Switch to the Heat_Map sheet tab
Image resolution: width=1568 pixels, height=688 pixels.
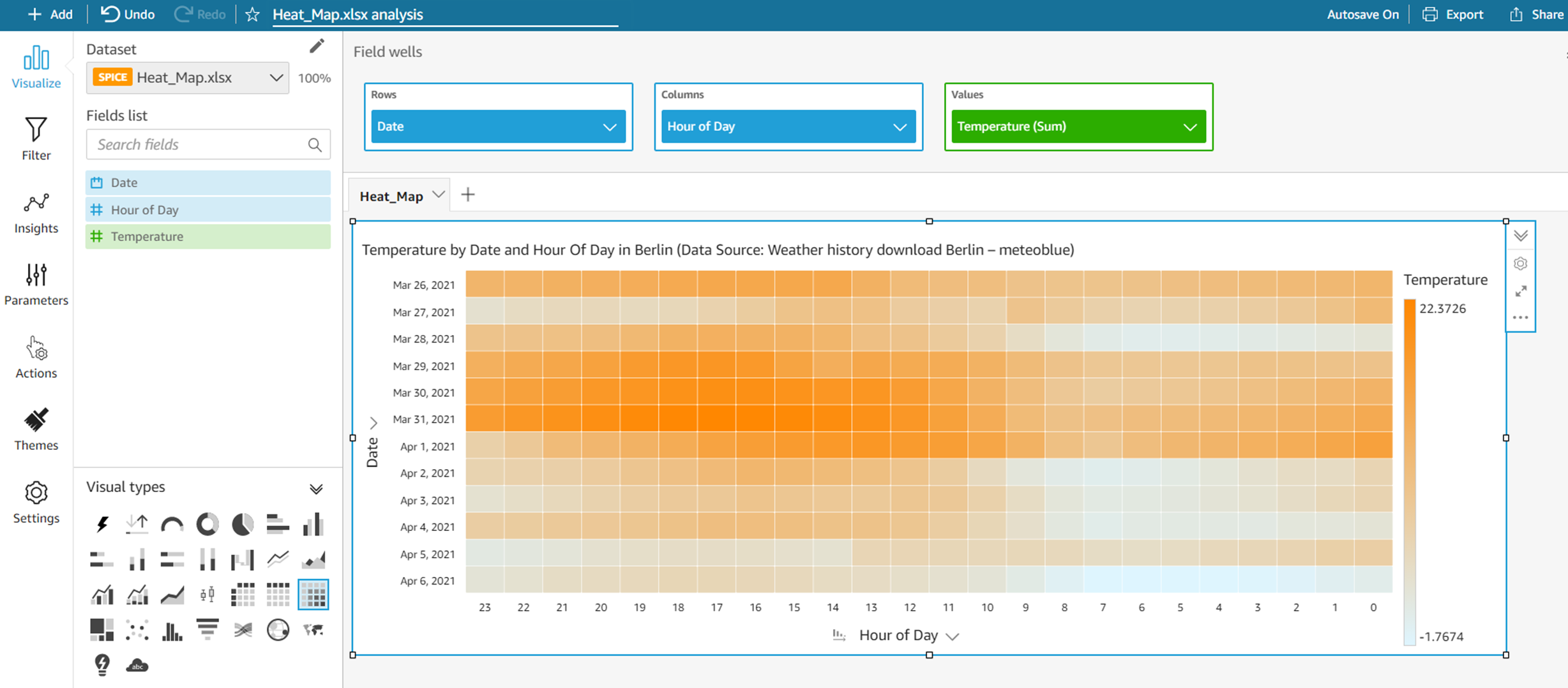[x=391, y=196]
